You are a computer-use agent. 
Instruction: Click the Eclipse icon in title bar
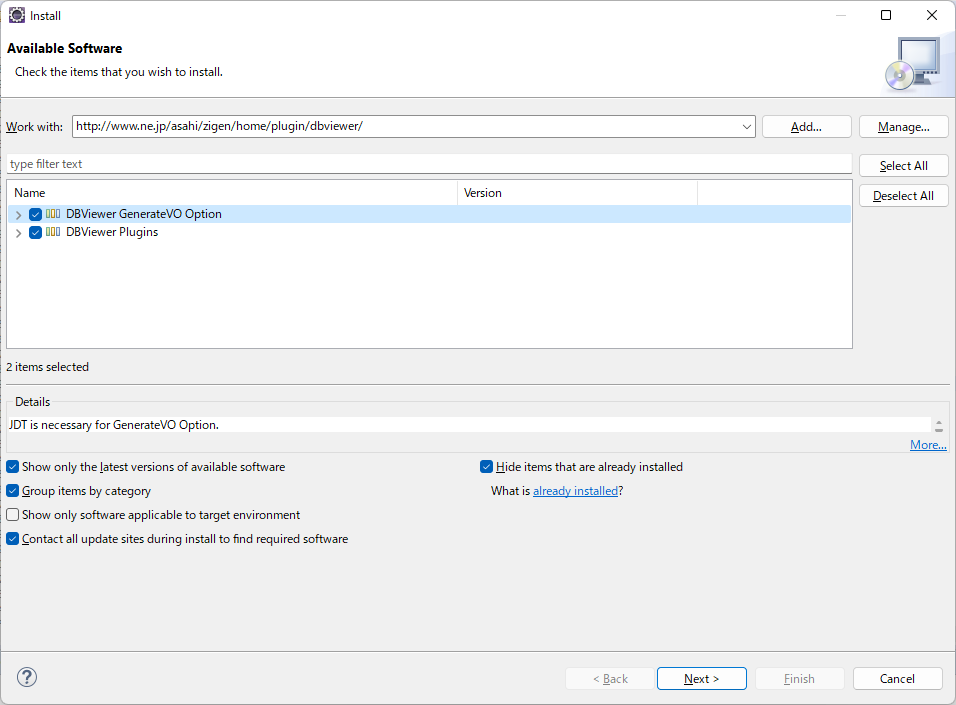click(x=17, y=15)
